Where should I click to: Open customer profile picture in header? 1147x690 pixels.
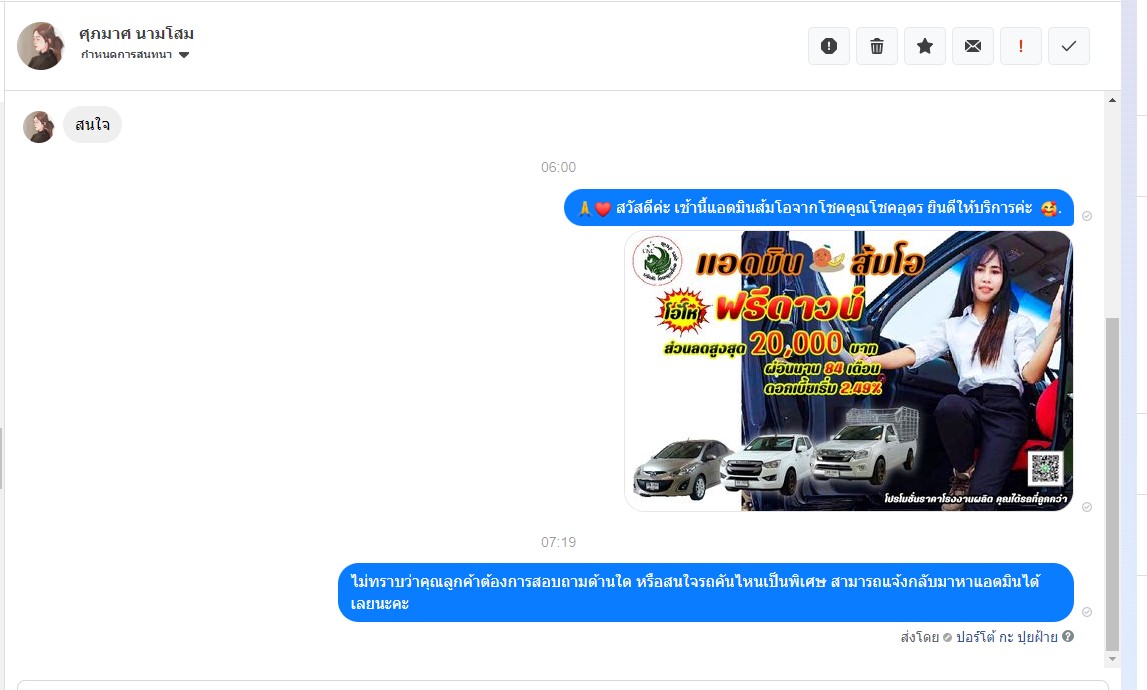[41, 45]
